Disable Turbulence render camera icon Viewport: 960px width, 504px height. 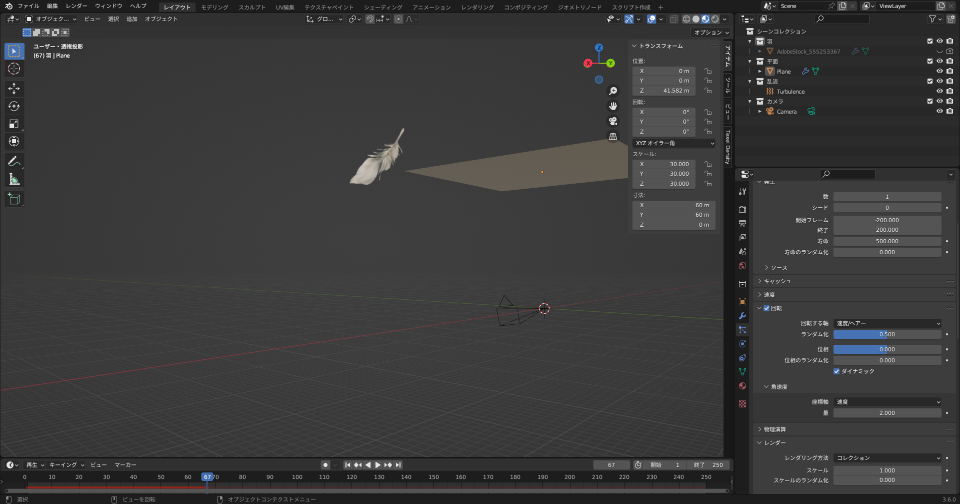[950, 91]
